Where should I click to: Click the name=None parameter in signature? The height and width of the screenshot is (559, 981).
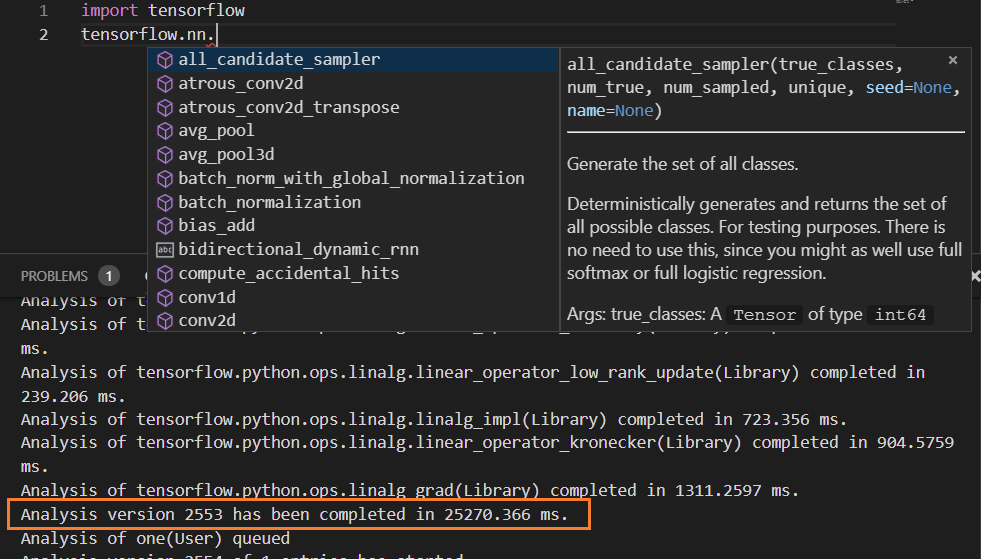610,111
